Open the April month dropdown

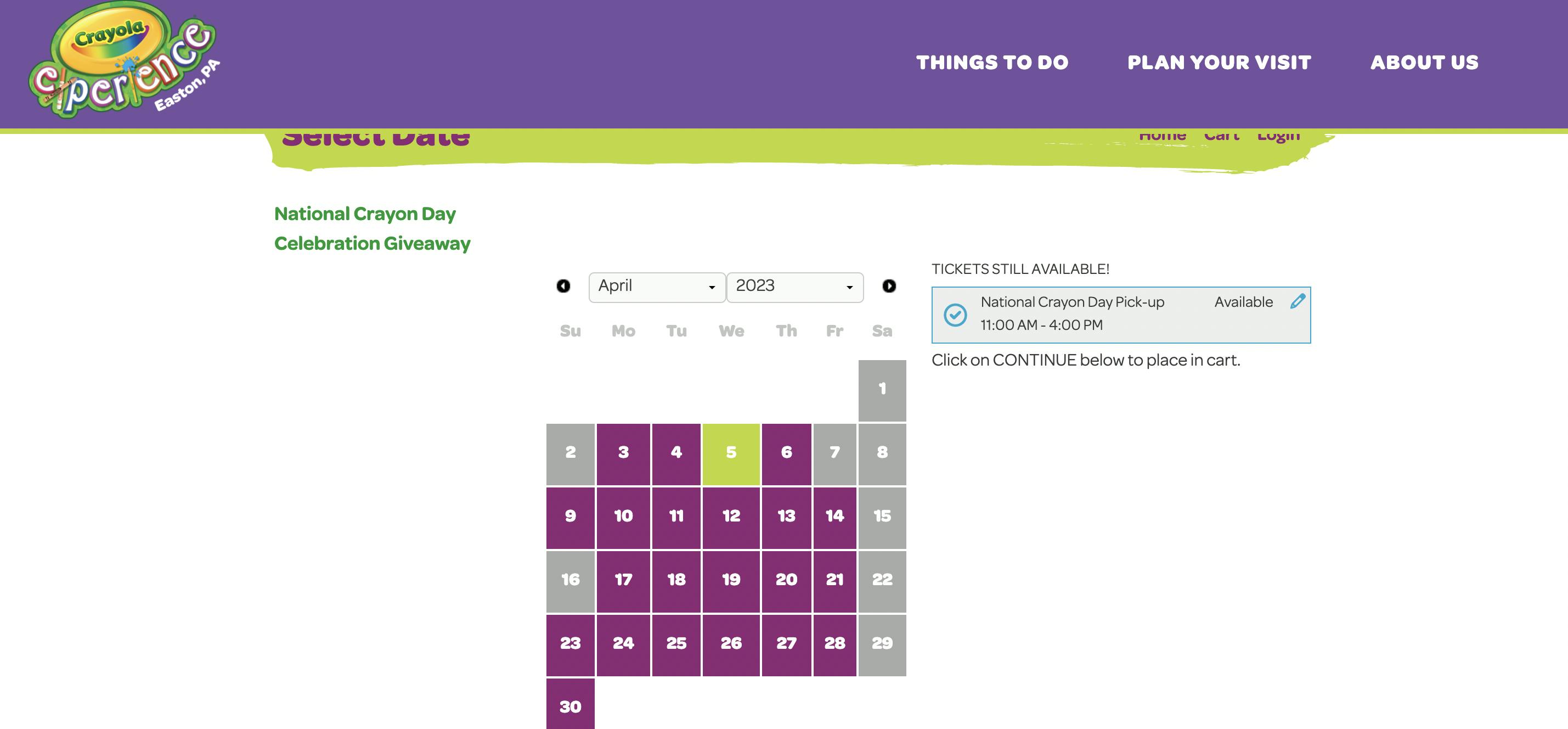point(657,287)
